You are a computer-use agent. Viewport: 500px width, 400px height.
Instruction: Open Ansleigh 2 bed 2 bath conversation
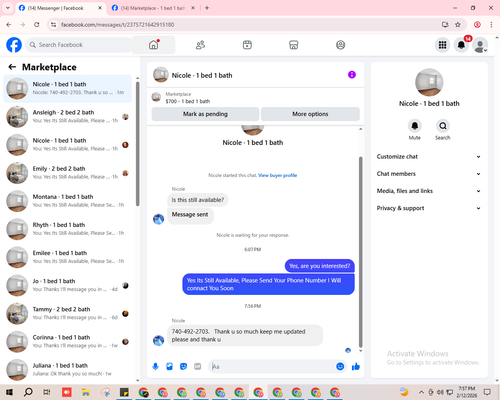point(67,117)
